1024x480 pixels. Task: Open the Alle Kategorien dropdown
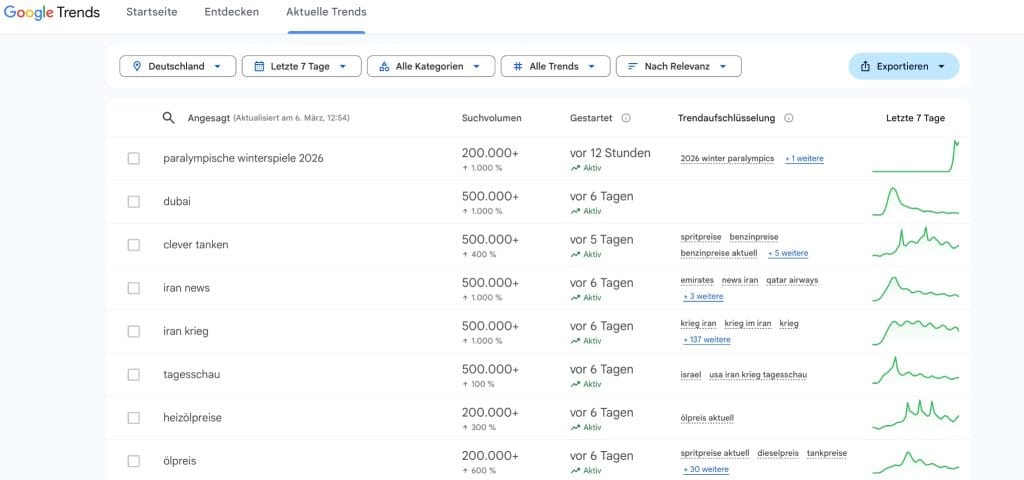pos(430,66)
